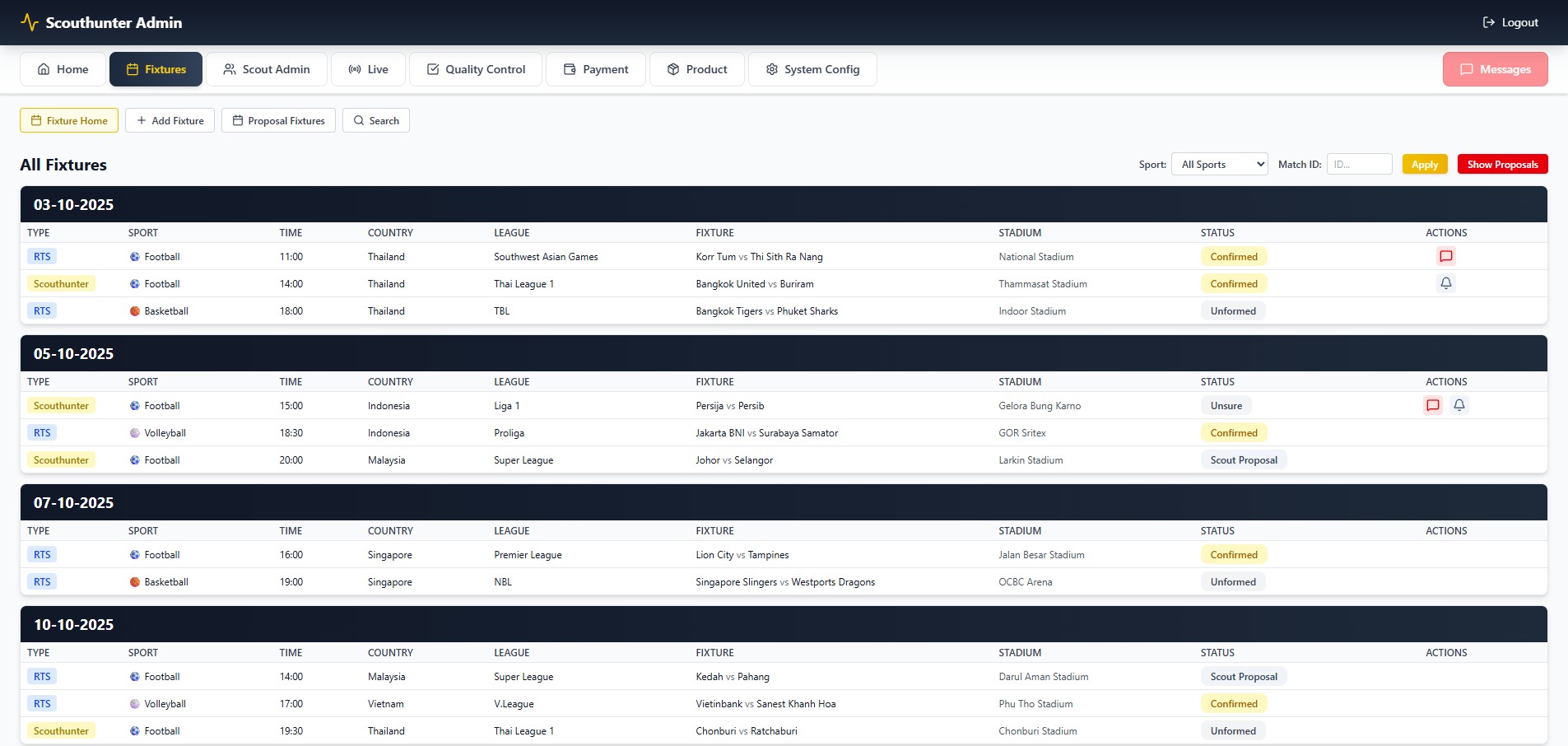
Task: Click the Scouthunter Admin pulse logo
Action: tap(30, 22)
